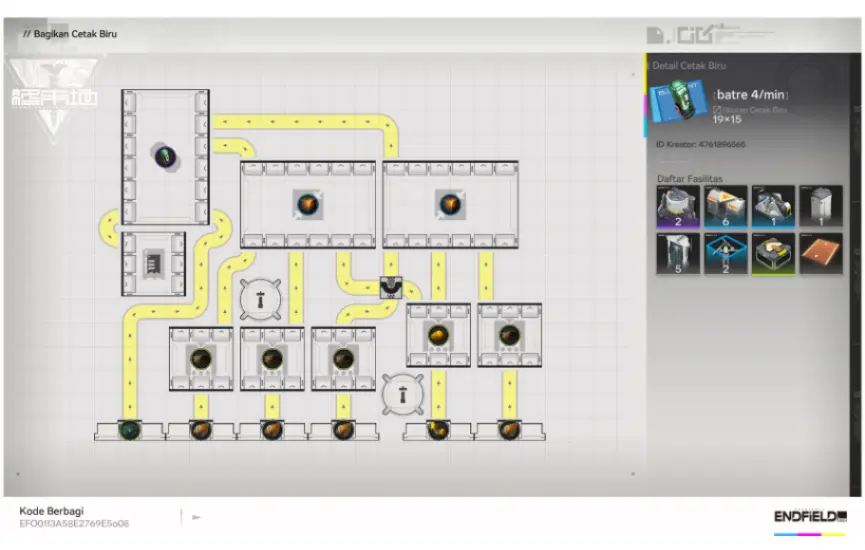The height and width of the screenshot is (550, 865).
Task: Click the Detail Cetak Biru panel title
Action: pos(688,66)
